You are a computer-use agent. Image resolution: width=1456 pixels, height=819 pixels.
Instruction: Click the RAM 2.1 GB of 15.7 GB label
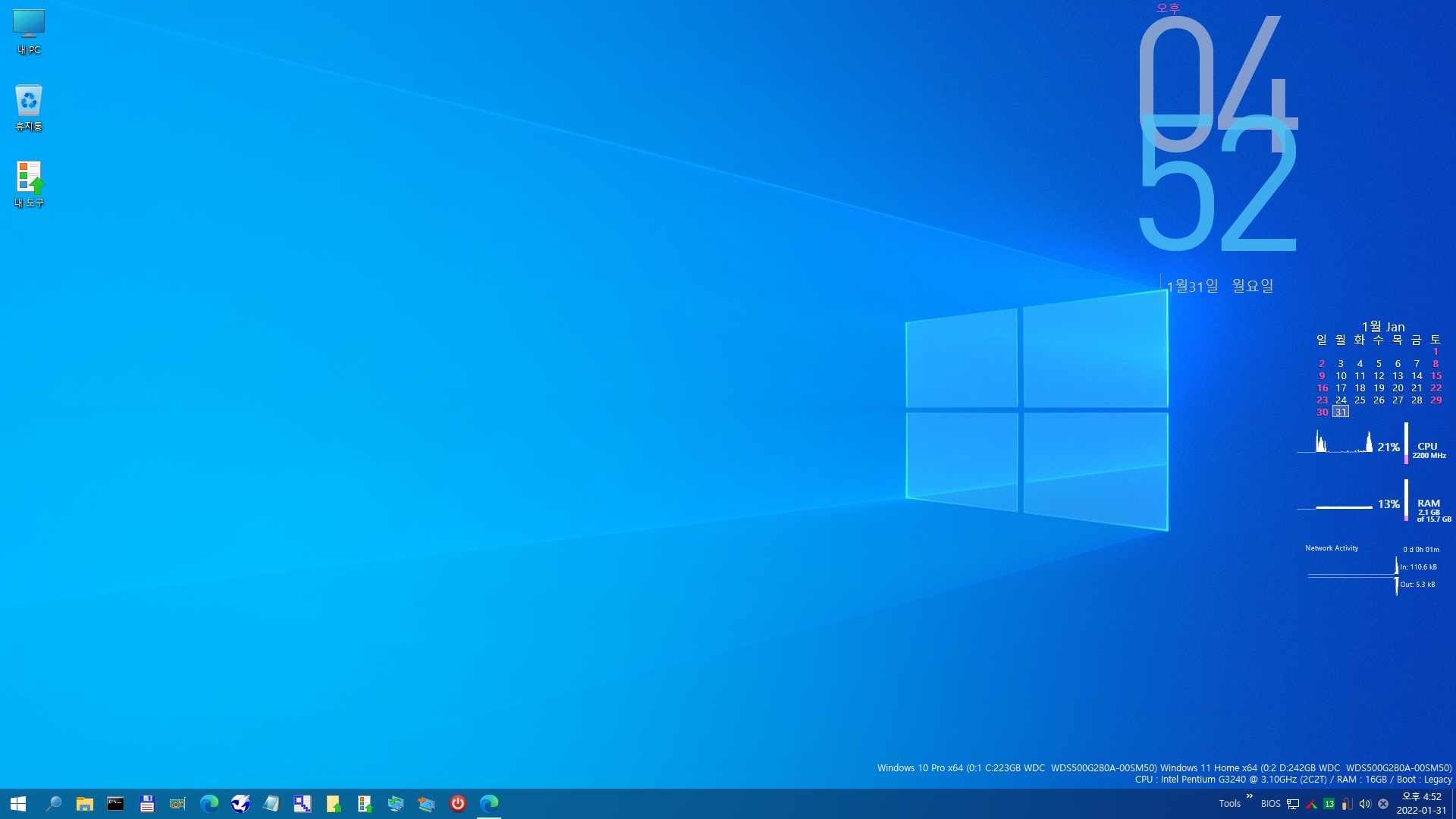coord(1433,516)
